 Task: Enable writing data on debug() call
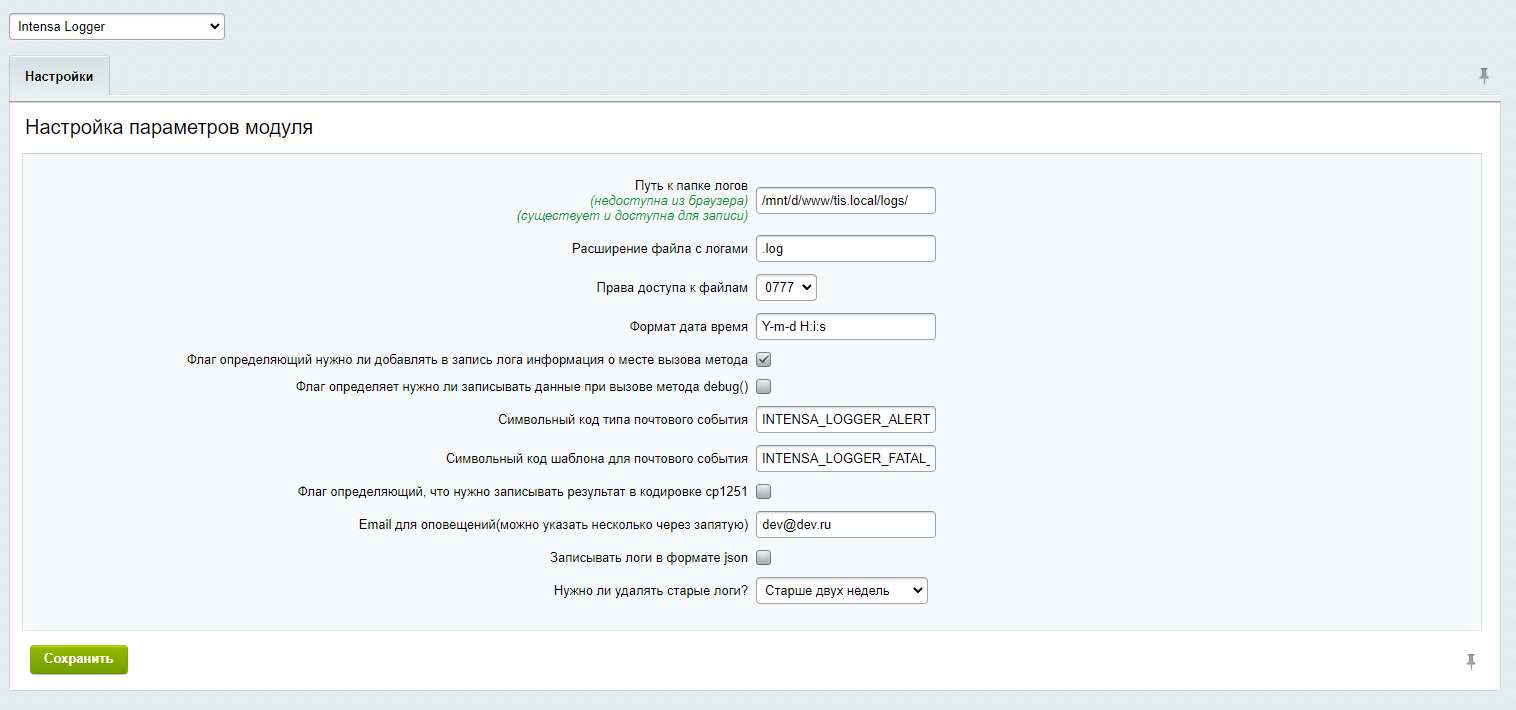(x=764, y=386)
